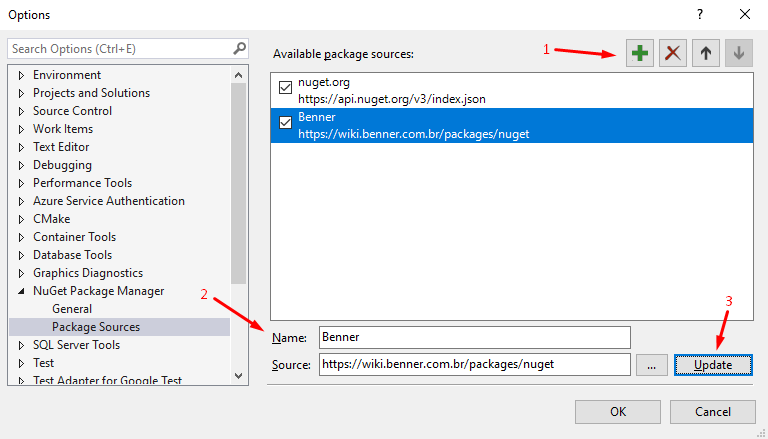Select the nuget.org source row
This screenshot has height=439, width=768.
512,91
